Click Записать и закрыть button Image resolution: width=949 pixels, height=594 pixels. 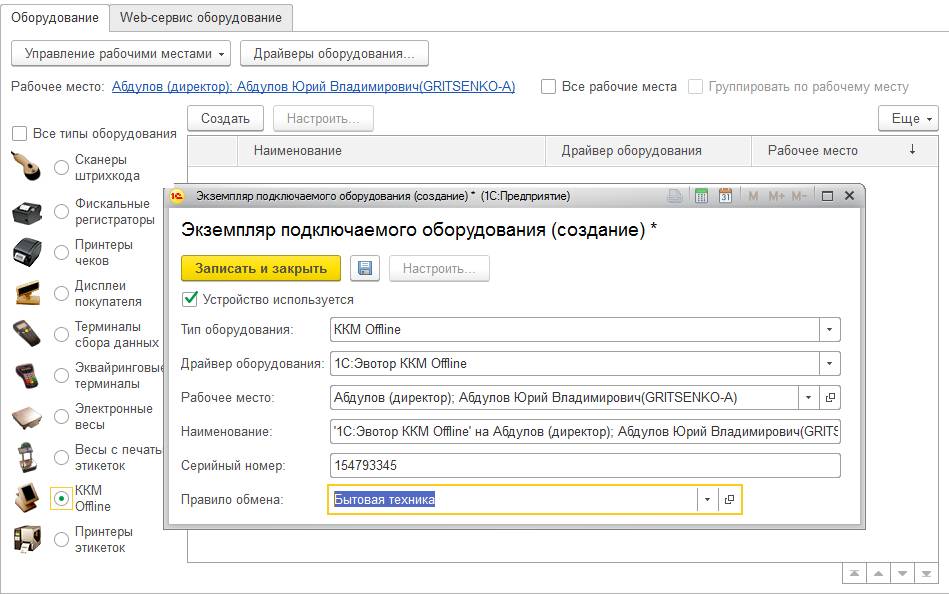click(x=261, y=268)
